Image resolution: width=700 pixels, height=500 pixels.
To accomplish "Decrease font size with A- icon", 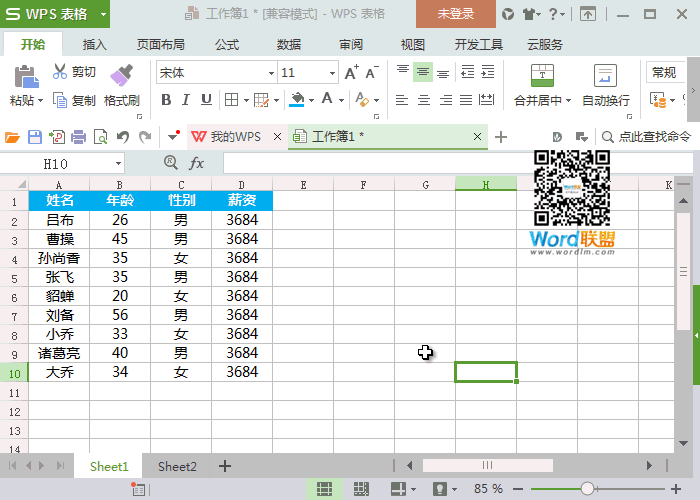I will click(371, 72).
